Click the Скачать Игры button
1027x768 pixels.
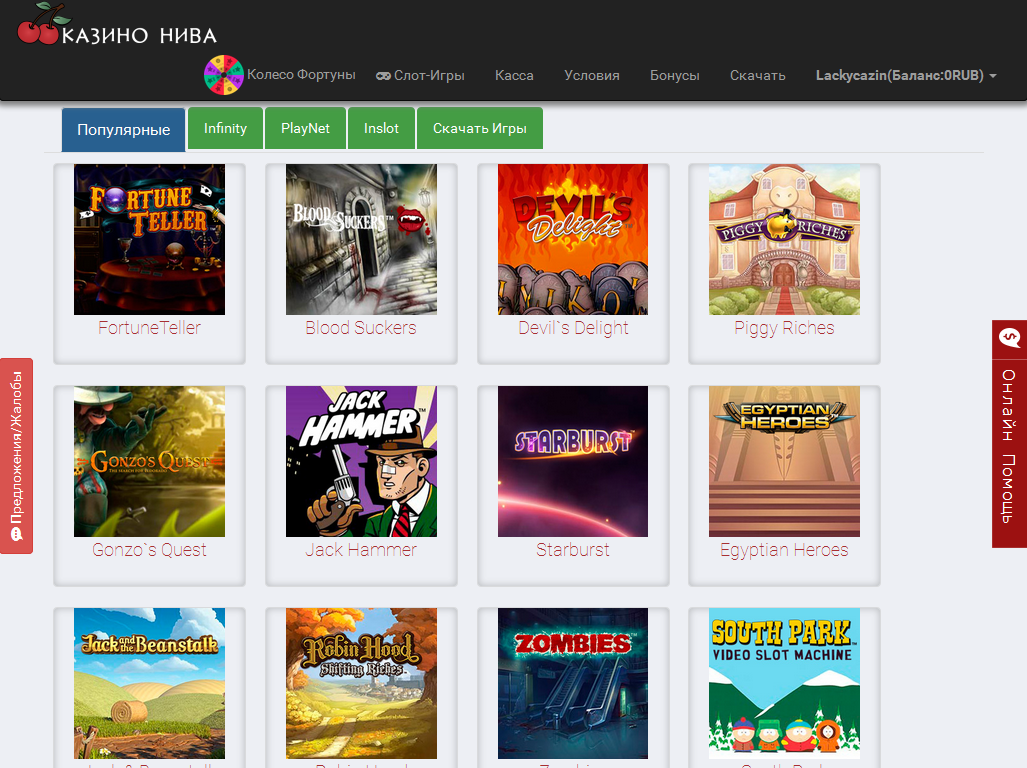click(x=480, y=129)
